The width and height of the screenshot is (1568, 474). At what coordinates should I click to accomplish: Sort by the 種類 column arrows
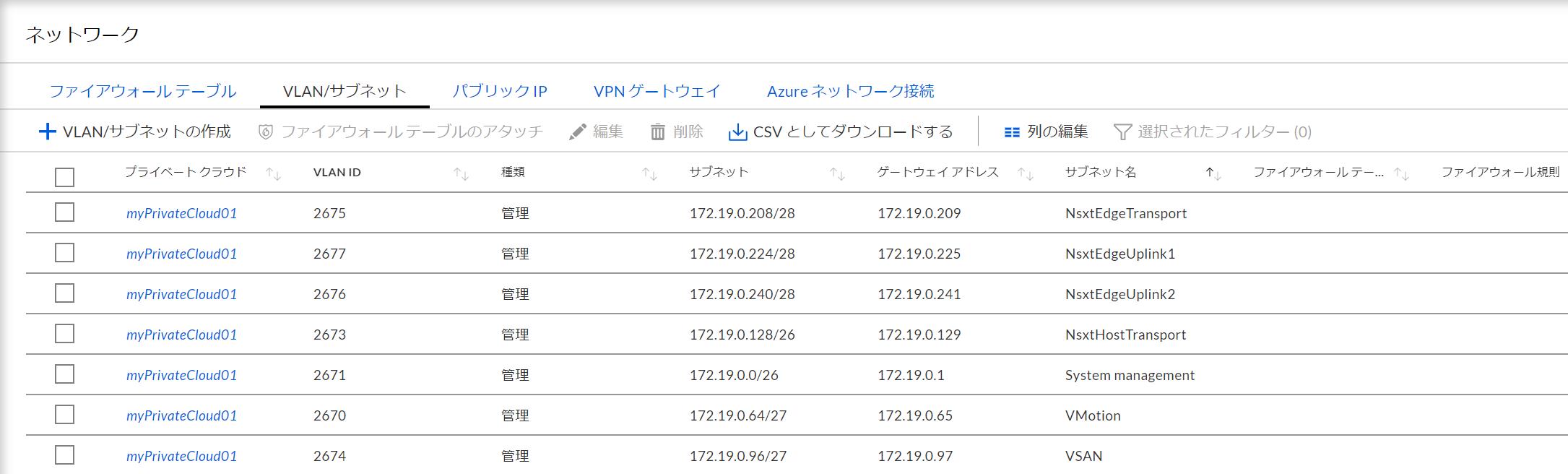coord(649,173)
